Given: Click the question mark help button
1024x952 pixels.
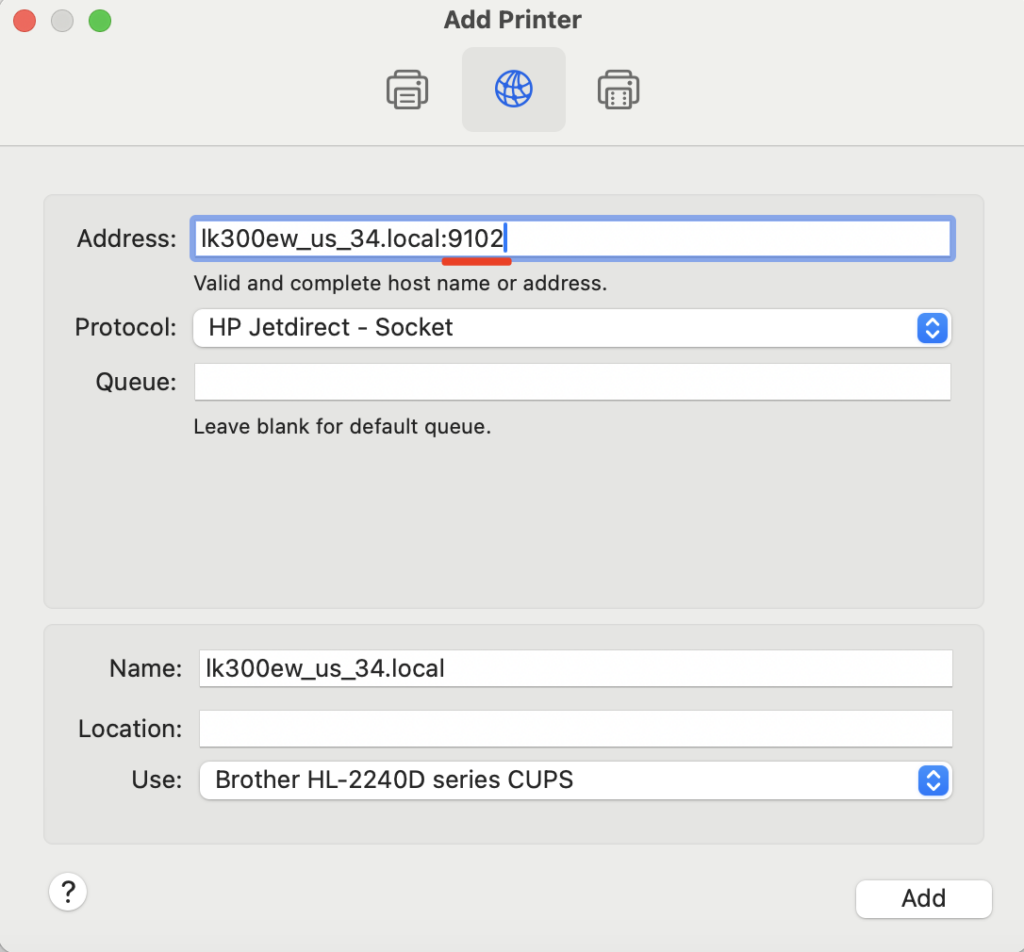Looking at the screenshot, I should tap(68, 891).
